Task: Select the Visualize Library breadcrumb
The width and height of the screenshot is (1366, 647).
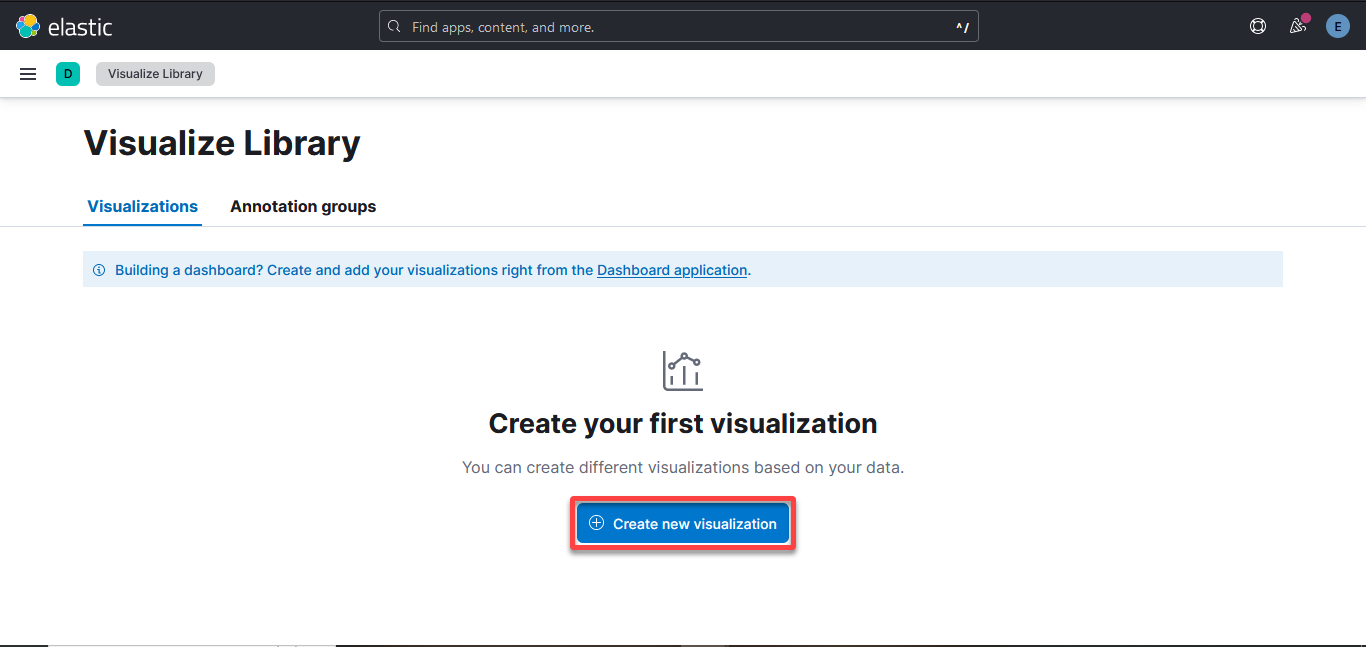Action: [x=155, y=74]
